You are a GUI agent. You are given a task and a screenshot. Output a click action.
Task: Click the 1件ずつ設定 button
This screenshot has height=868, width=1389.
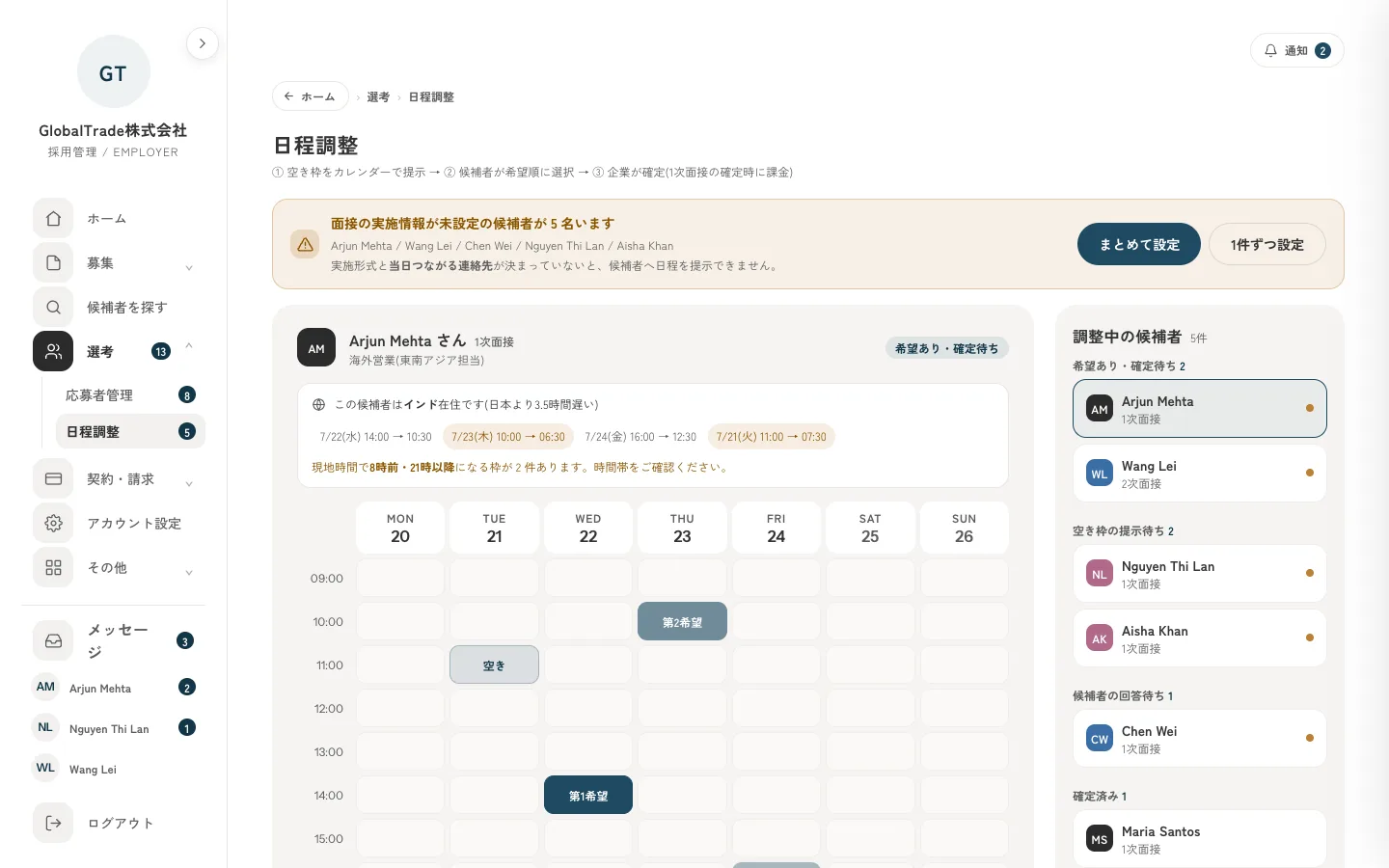point(1267,245)
